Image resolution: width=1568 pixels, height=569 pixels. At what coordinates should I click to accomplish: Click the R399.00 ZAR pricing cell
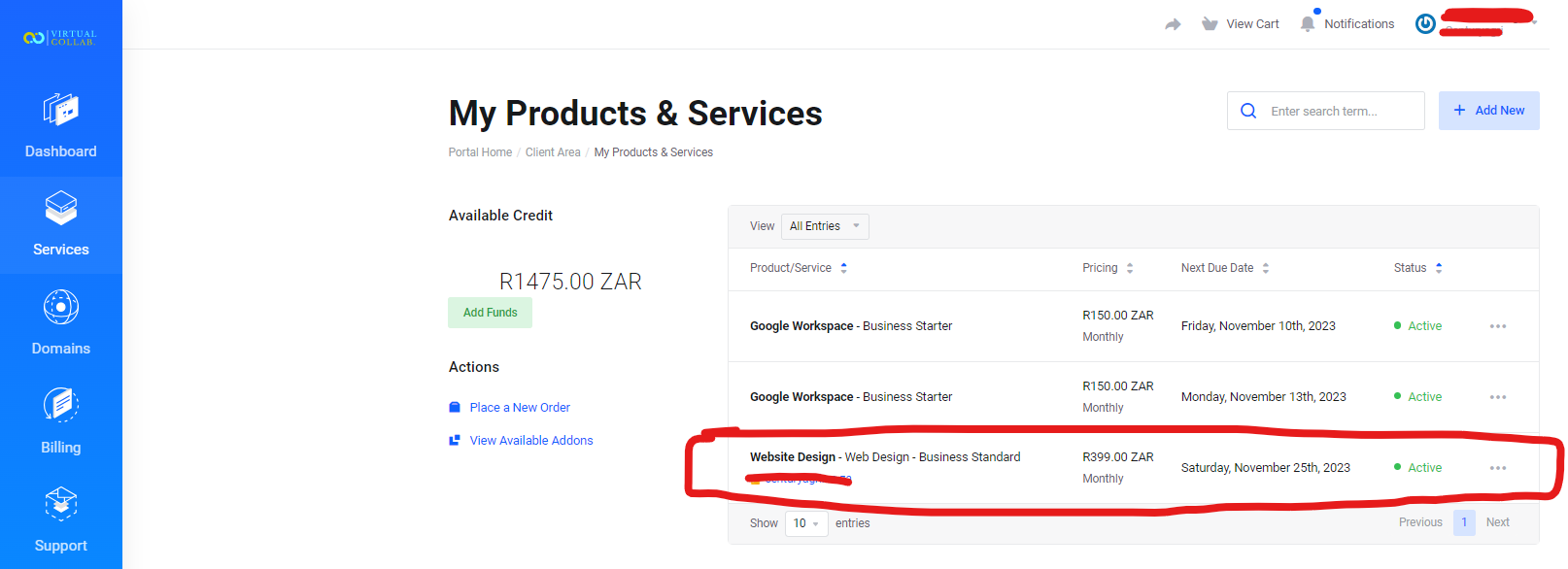[1118, 457]
